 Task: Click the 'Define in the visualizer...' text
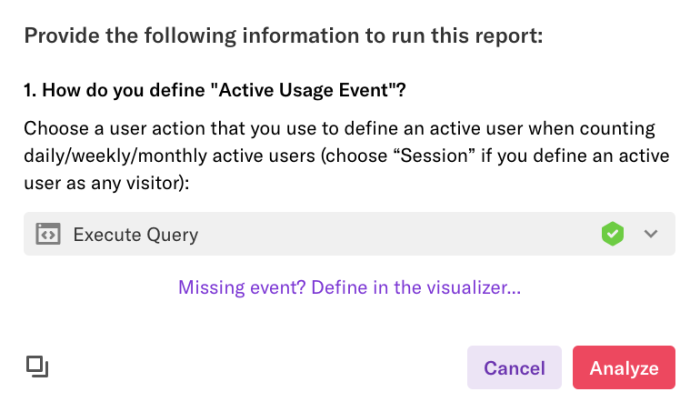click(x=416, y=287)
